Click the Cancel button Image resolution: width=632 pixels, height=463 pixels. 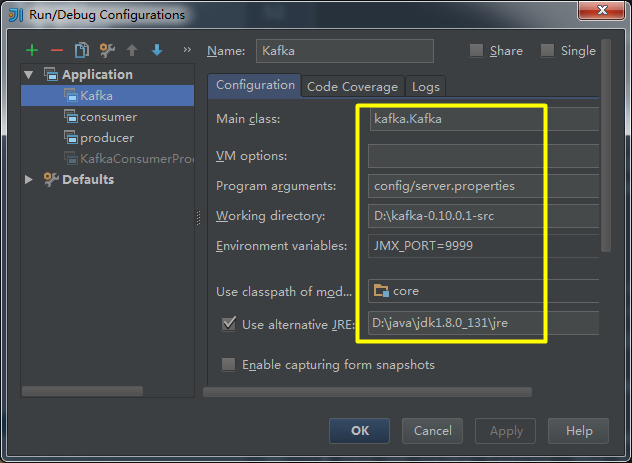[x=432, y=431]
